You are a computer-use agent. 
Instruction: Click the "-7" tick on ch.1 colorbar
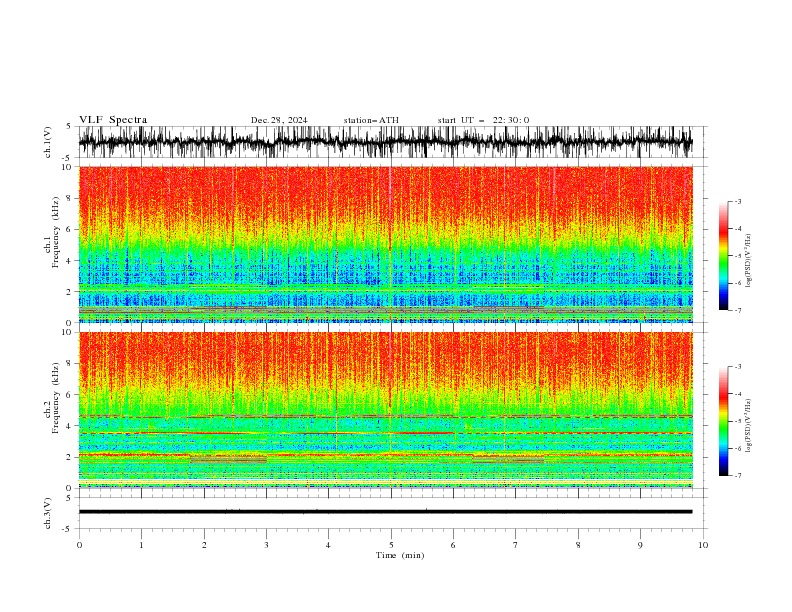click(738, 310)
